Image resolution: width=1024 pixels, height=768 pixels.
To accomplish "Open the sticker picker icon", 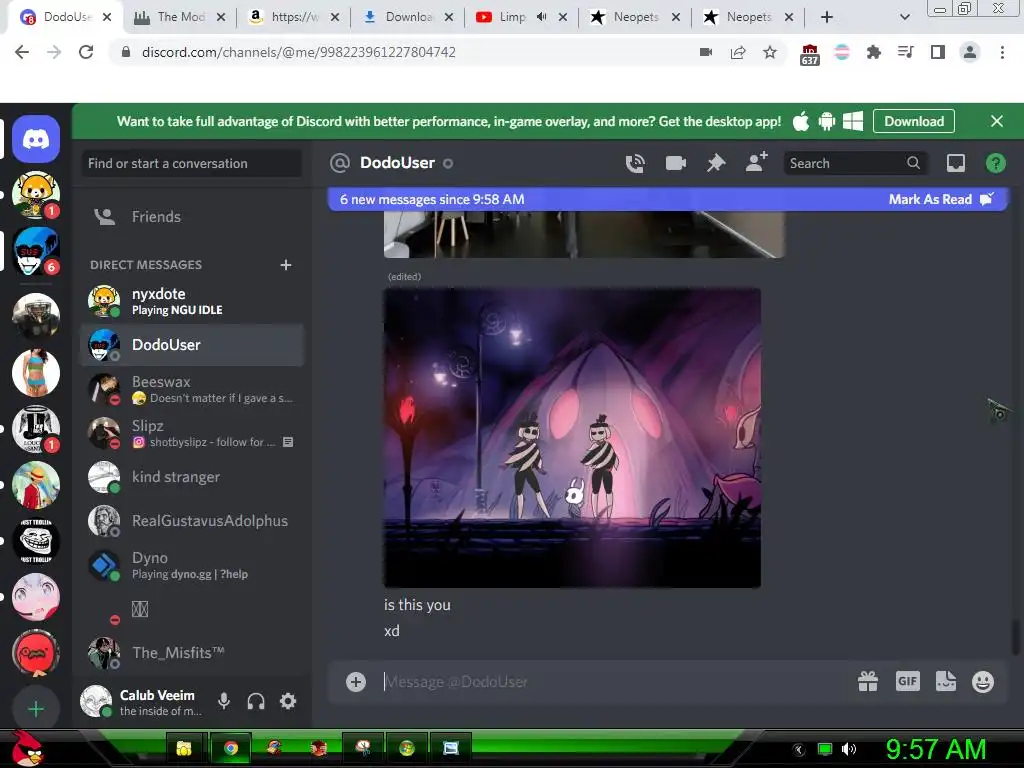I will point(945,682).
